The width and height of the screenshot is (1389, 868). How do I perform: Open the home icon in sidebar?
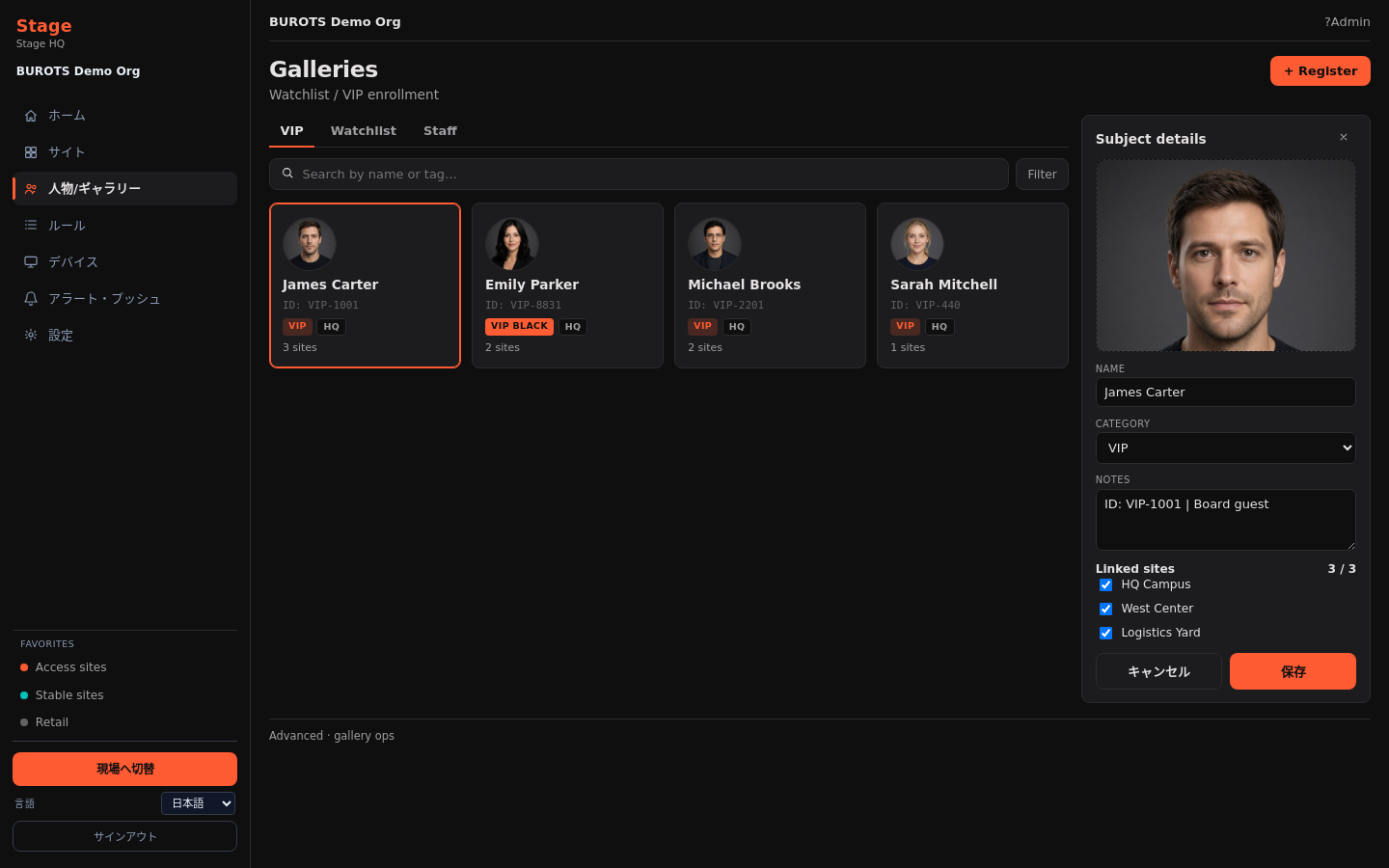(31, 116)
